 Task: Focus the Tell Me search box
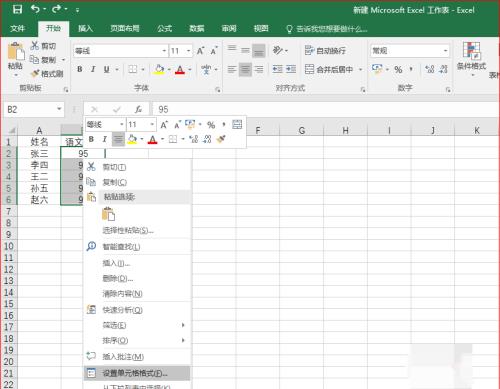[x=327, y=29]
